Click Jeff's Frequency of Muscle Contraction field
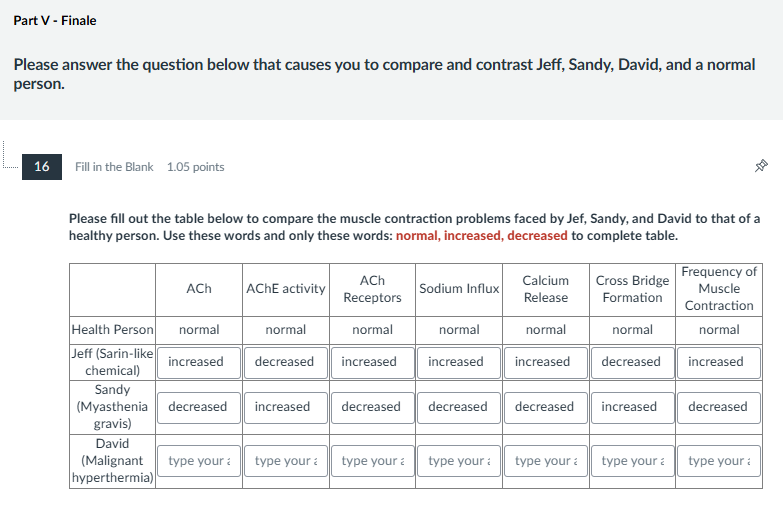 point(719,362)
